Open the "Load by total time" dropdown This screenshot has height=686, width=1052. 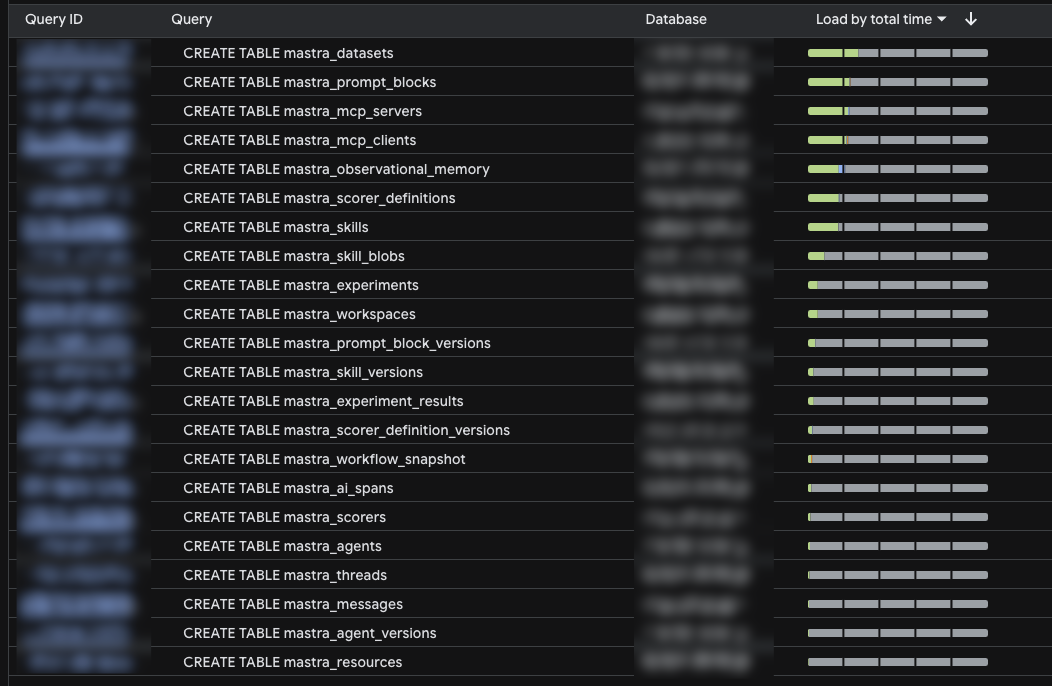click(x=873, y=19)
